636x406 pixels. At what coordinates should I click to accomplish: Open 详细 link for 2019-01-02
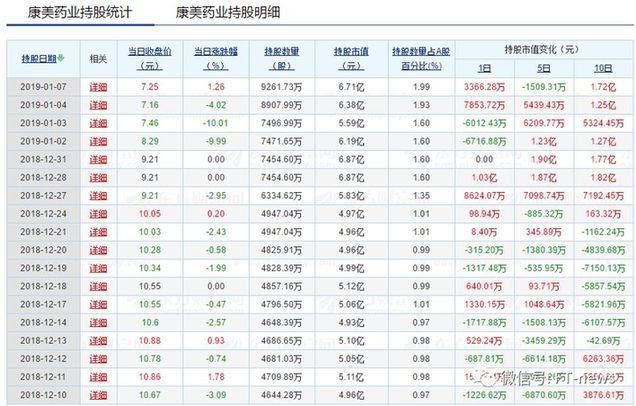(x=98, y=142)
